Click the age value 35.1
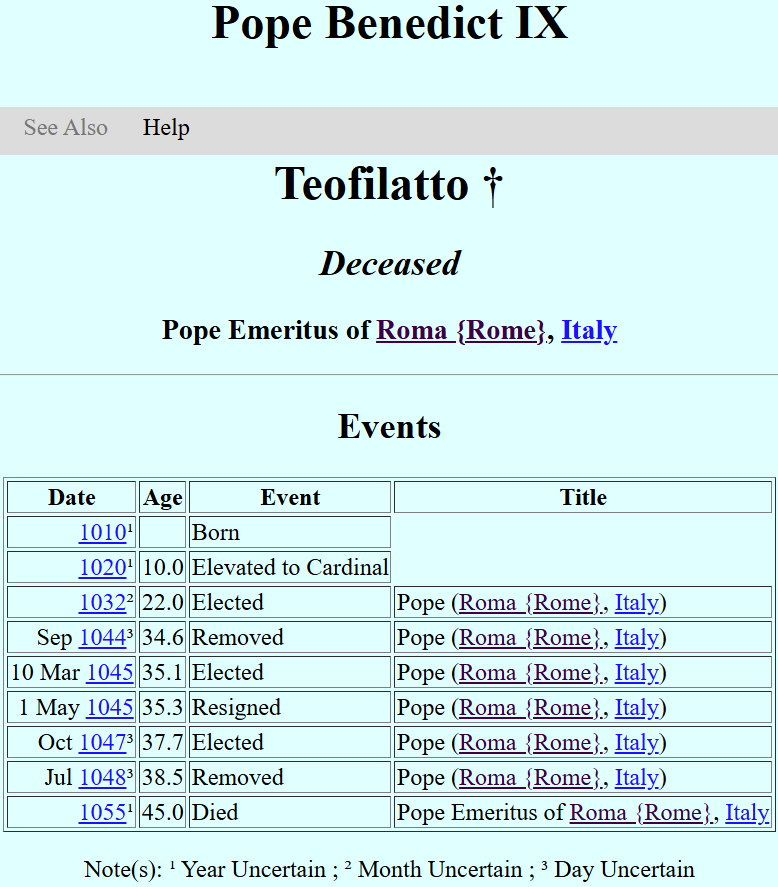 click(x=163, y=673)
